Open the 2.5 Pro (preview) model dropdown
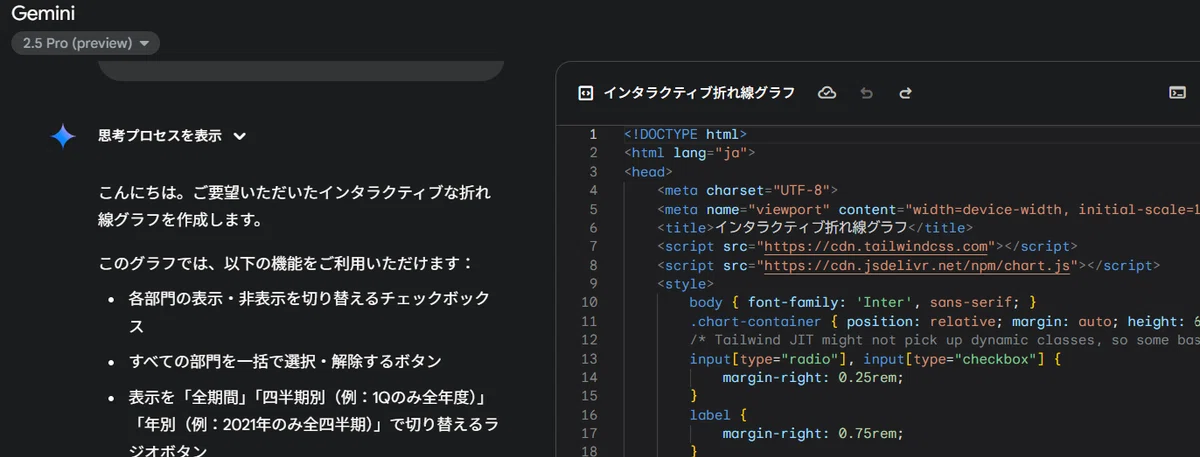 click(x=86, y=43)
